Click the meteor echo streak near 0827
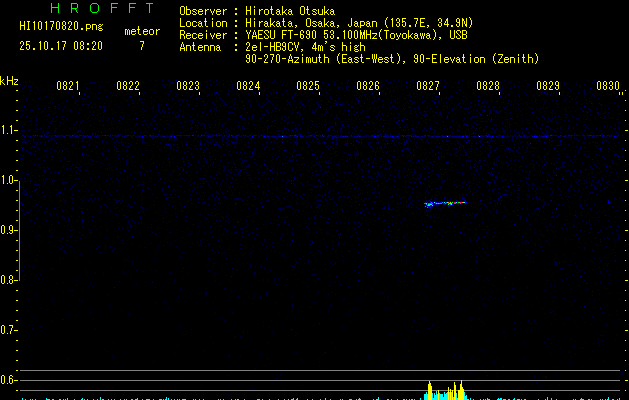629x400 pixels. [x=445, y=203]
